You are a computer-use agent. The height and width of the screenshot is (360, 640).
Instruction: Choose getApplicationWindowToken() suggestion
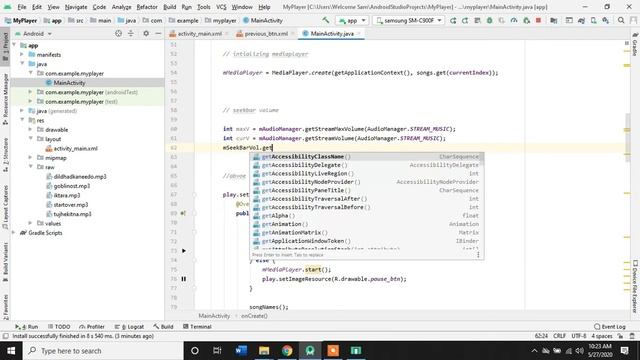click(x=366, y=241)
